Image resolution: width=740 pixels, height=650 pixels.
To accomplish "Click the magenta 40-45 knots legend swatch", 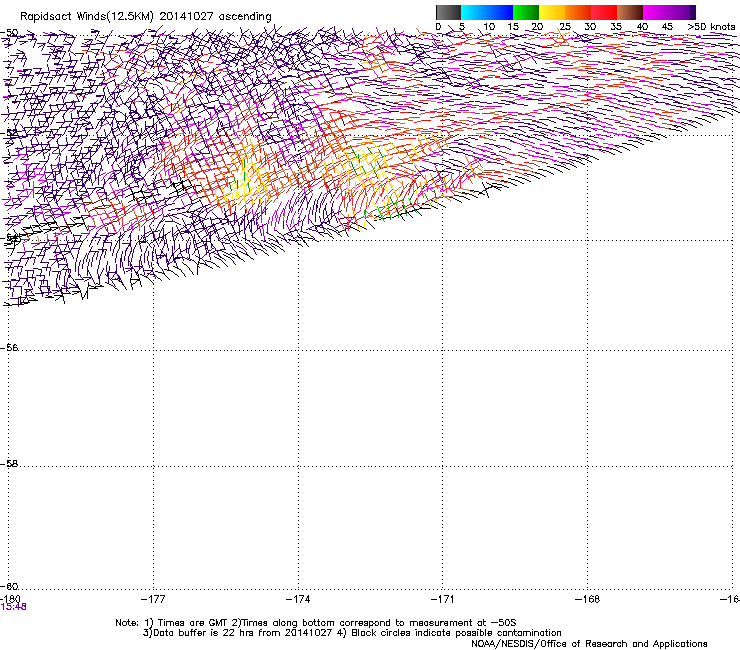I will pyautogui.click(x=656, y=12).
